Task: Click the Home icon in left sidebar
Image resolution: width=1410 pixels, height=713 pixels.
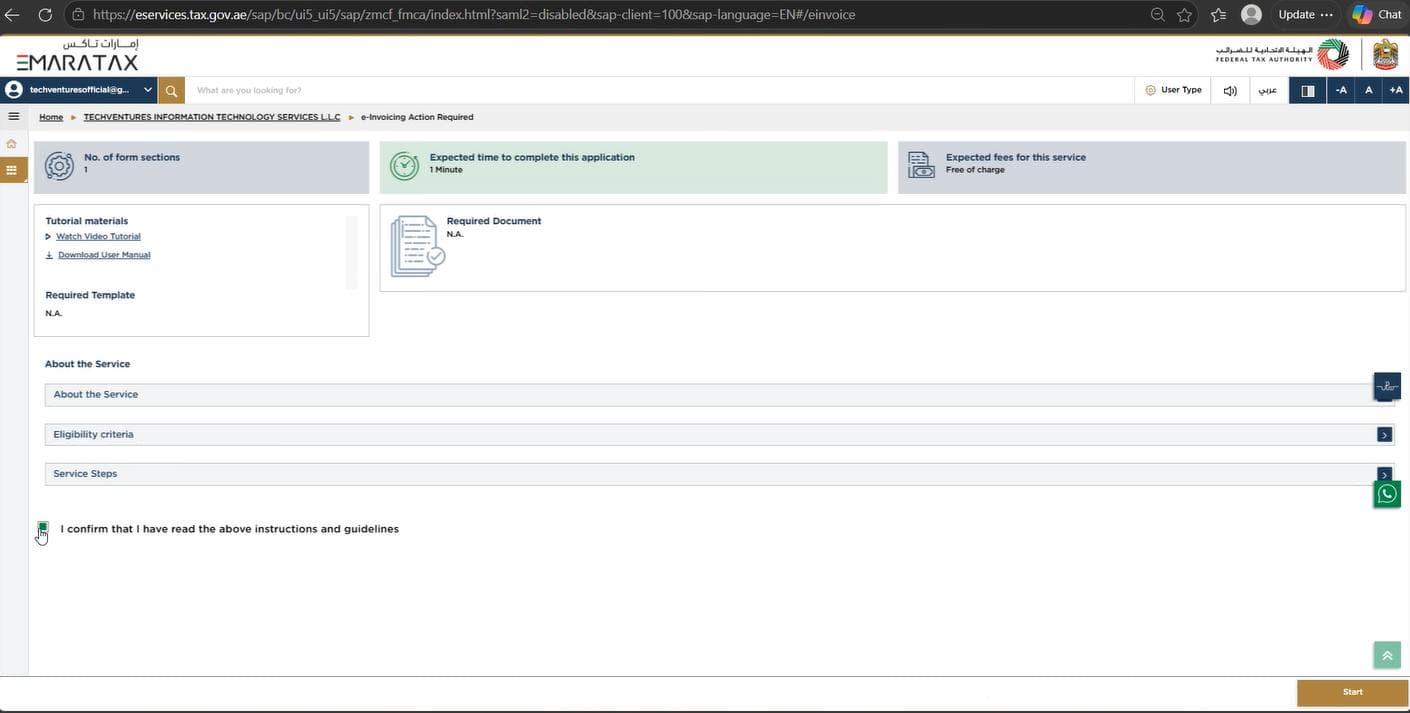Action: (12, 144)
